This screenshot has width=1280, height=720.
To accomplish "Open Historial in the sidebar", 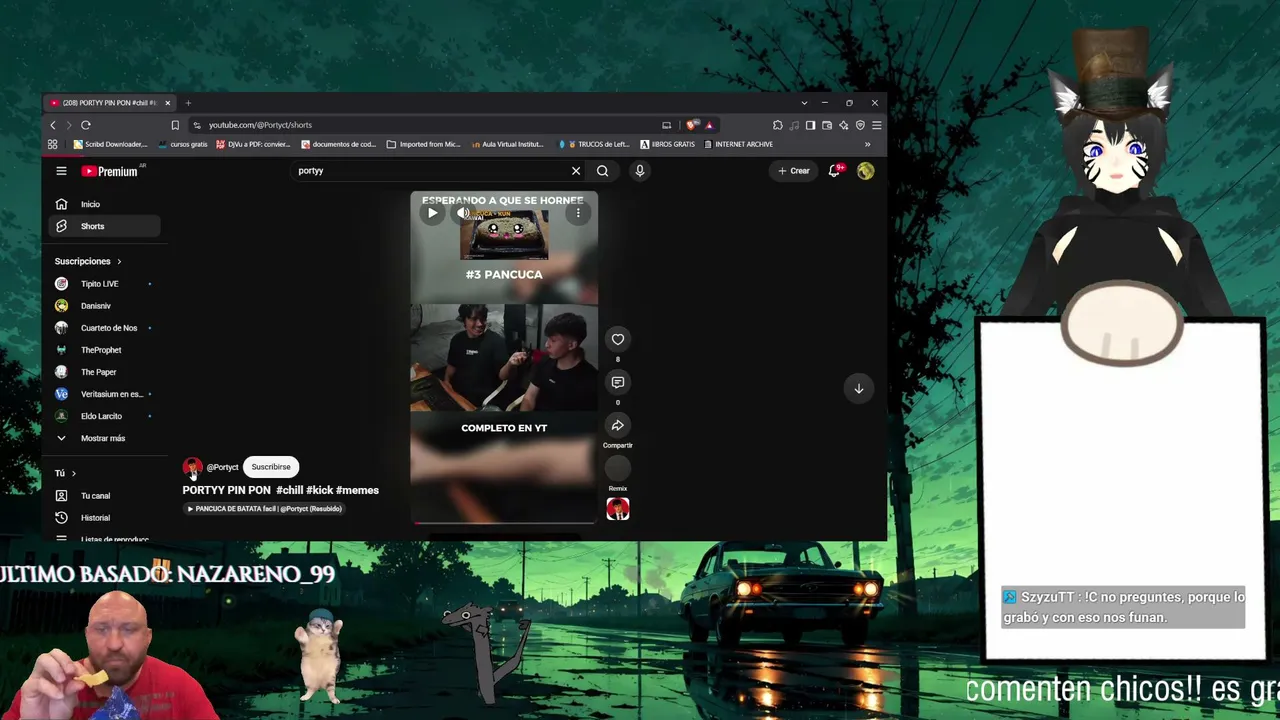I will (x=104, y=518).
